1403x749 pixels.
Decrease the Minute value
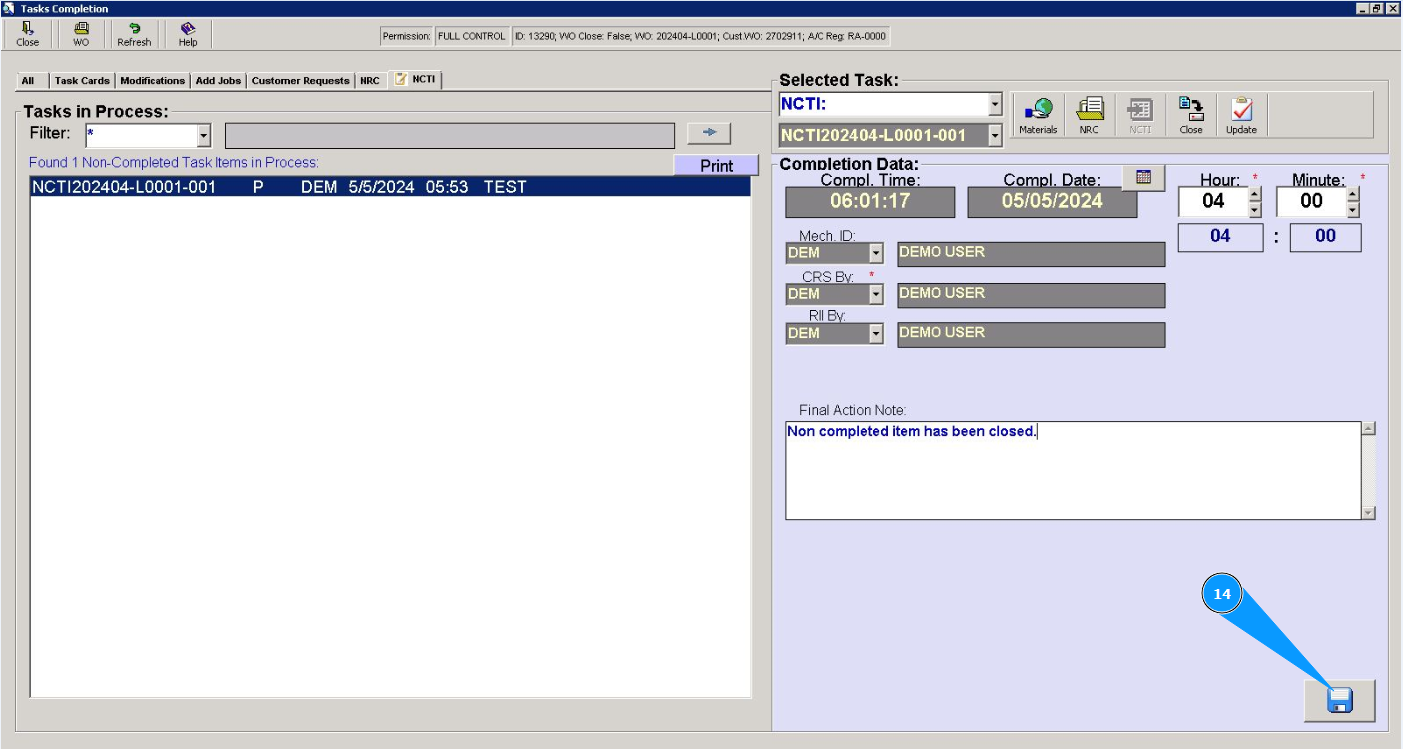(x=1353, y=209)
